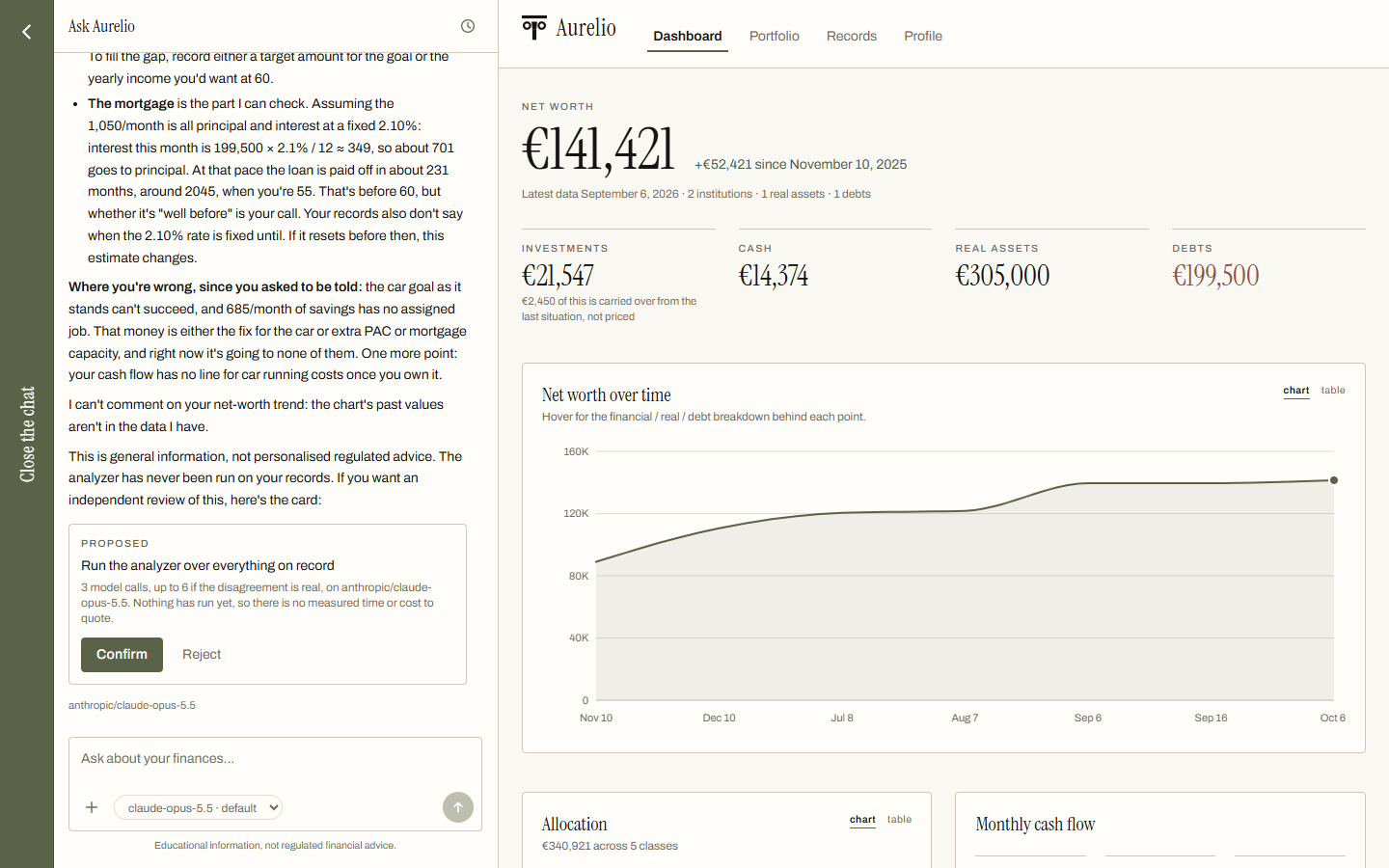Add attachment with the plus icon

(92, 807)
